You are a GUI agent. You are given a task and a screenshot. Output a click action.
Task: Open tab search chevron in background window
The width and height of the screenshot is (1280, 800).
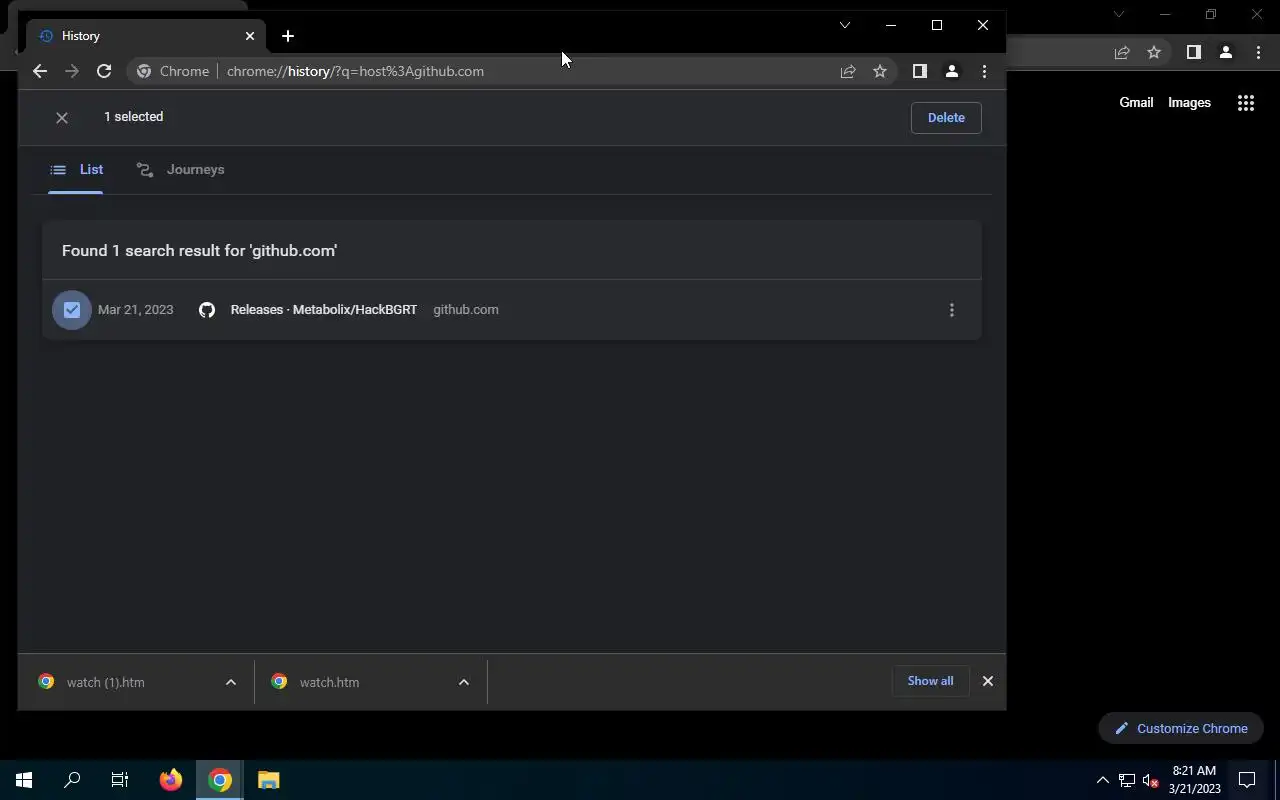(x=1119, y=14)
